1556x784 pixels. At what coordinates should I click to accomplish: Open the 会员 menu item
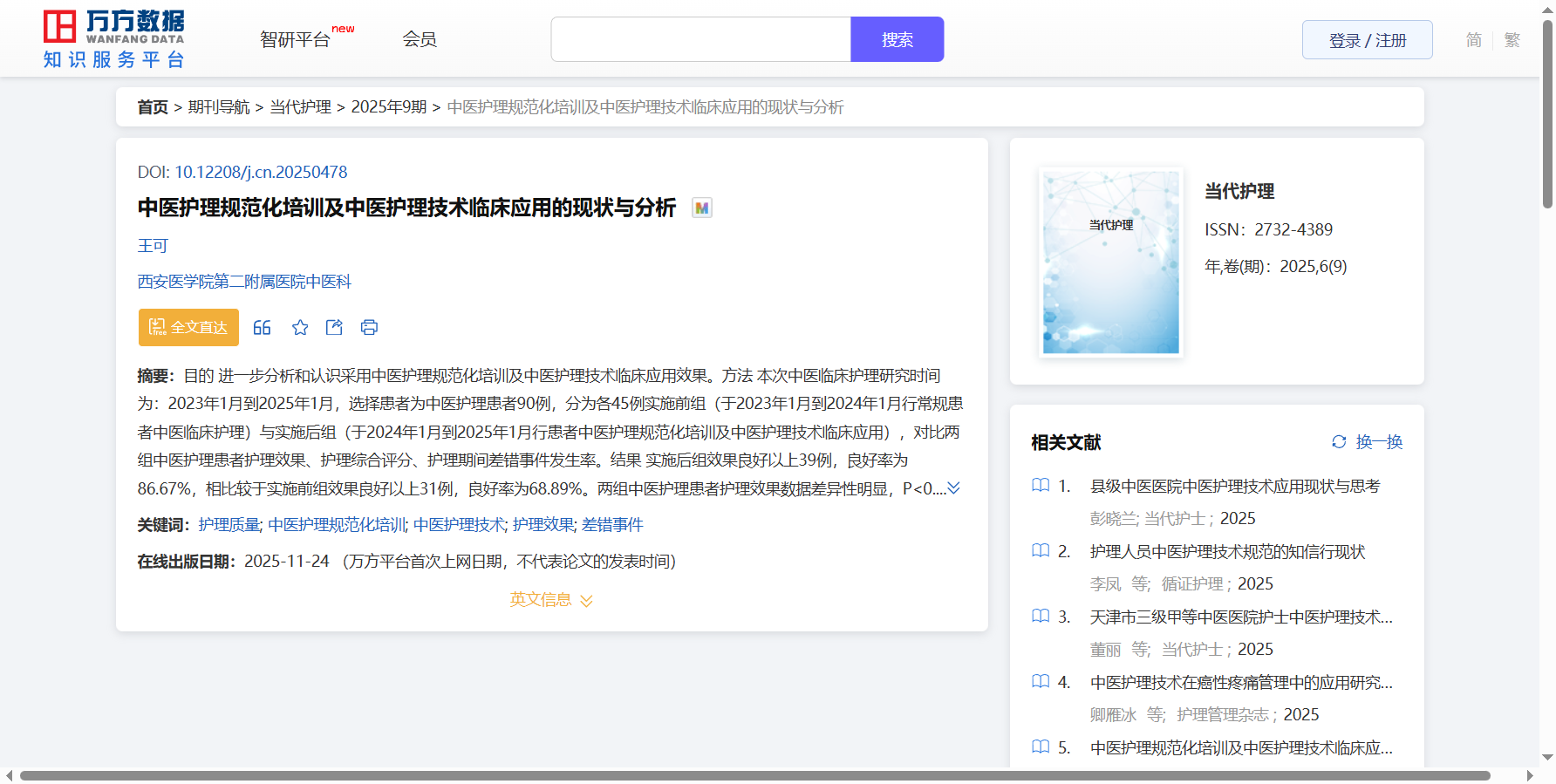pos(420,39)
